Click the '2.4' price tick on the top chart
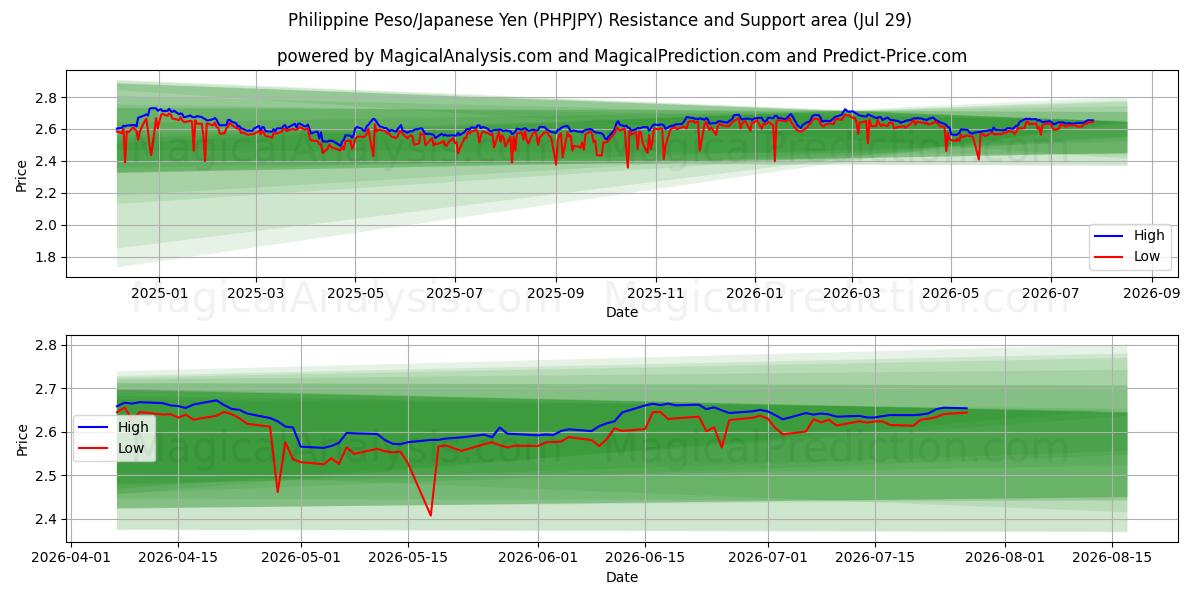 (x=48, y=161)
